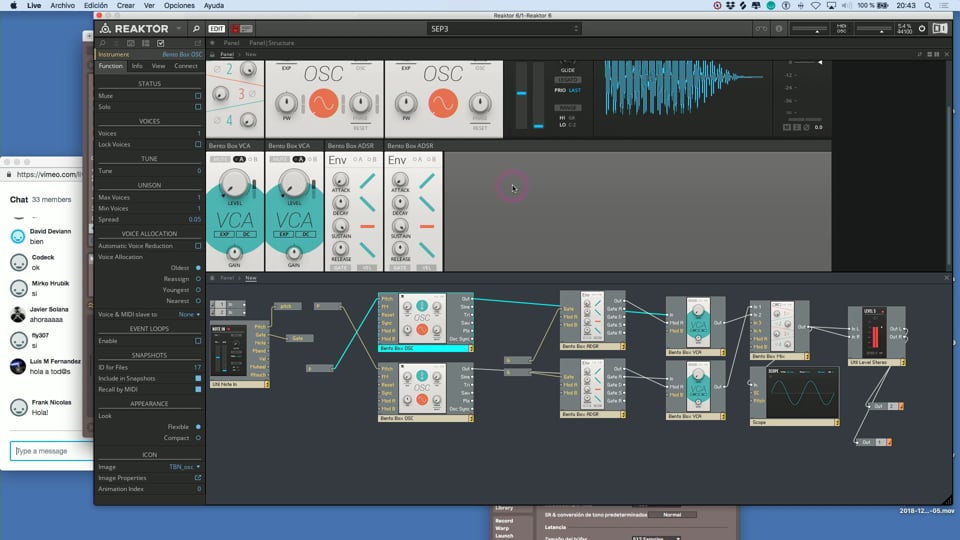The width and height of the screenshot is (960, 540).
Task: Click the connection link icon in header
Action: click(760, 29)
